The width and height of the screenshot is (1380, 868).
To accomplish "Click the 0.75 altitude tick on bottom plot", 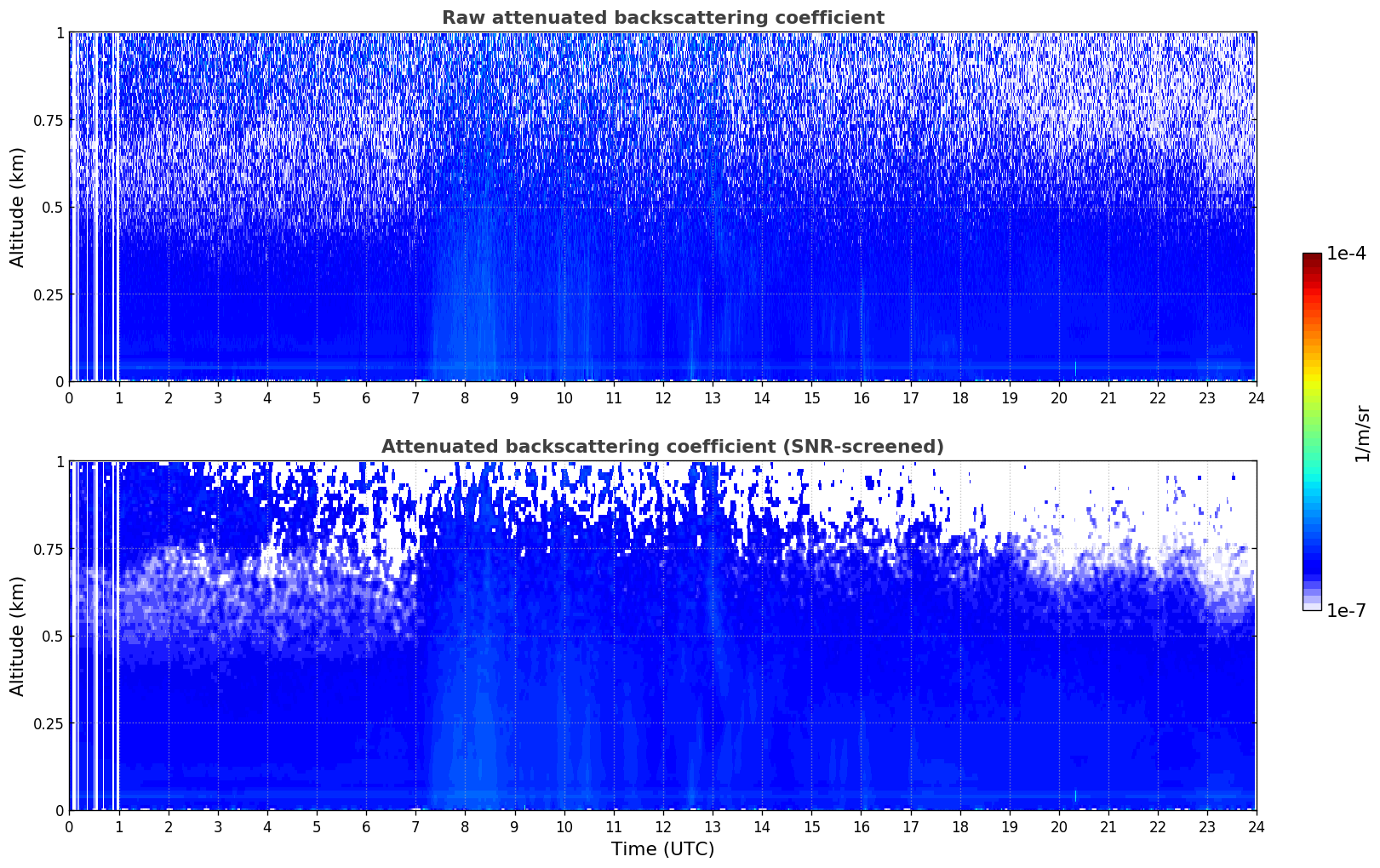I will [49, 549].
